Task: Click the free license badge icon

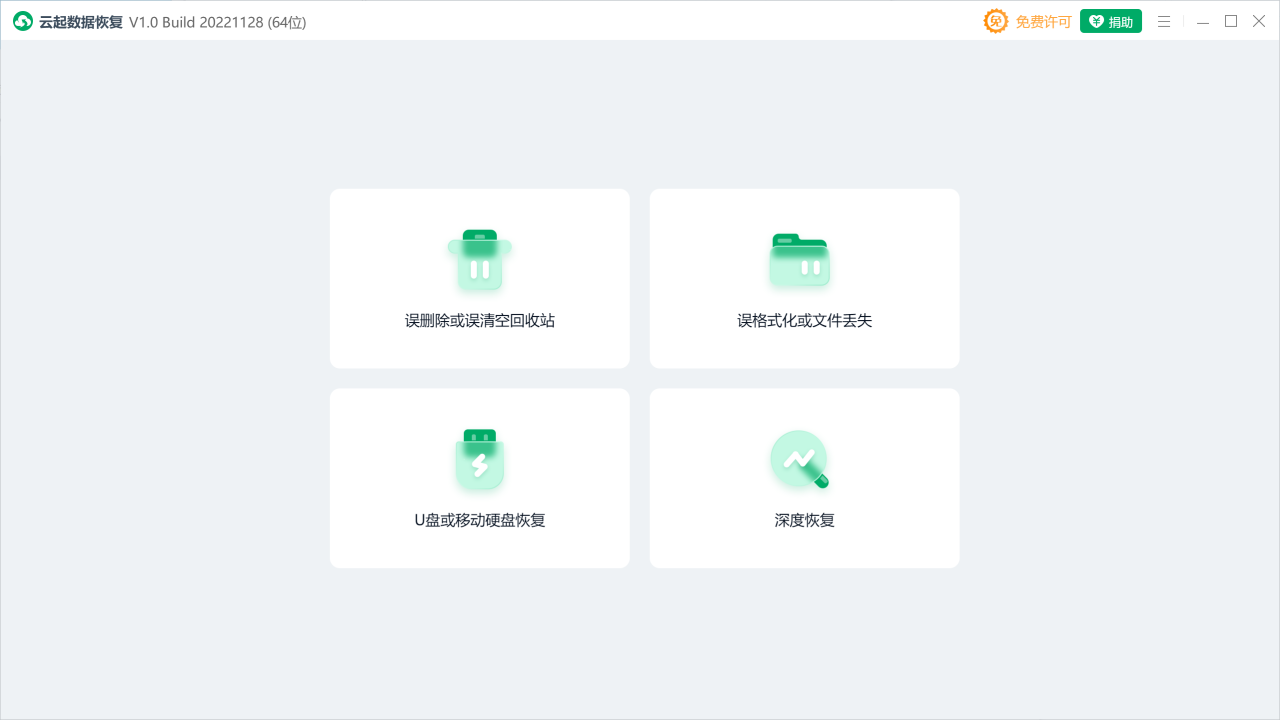Action: (x=996, y=21)
